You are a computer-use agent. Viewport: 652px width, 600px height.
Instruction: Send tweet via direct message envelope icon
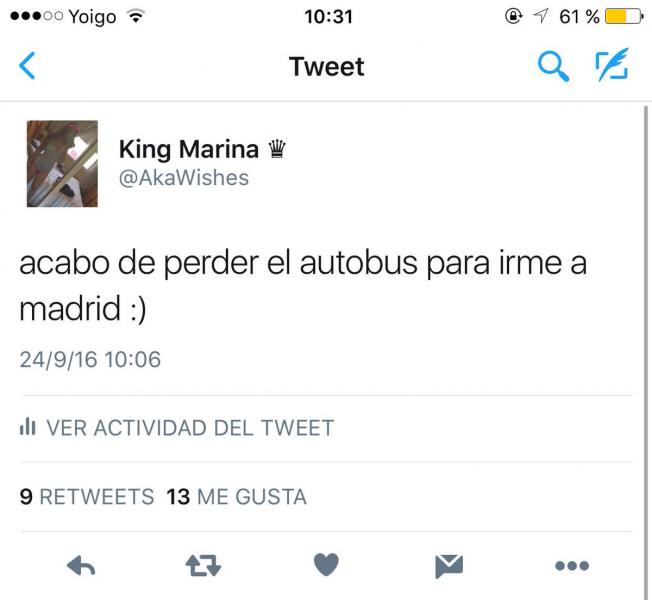tap(449, 566)
